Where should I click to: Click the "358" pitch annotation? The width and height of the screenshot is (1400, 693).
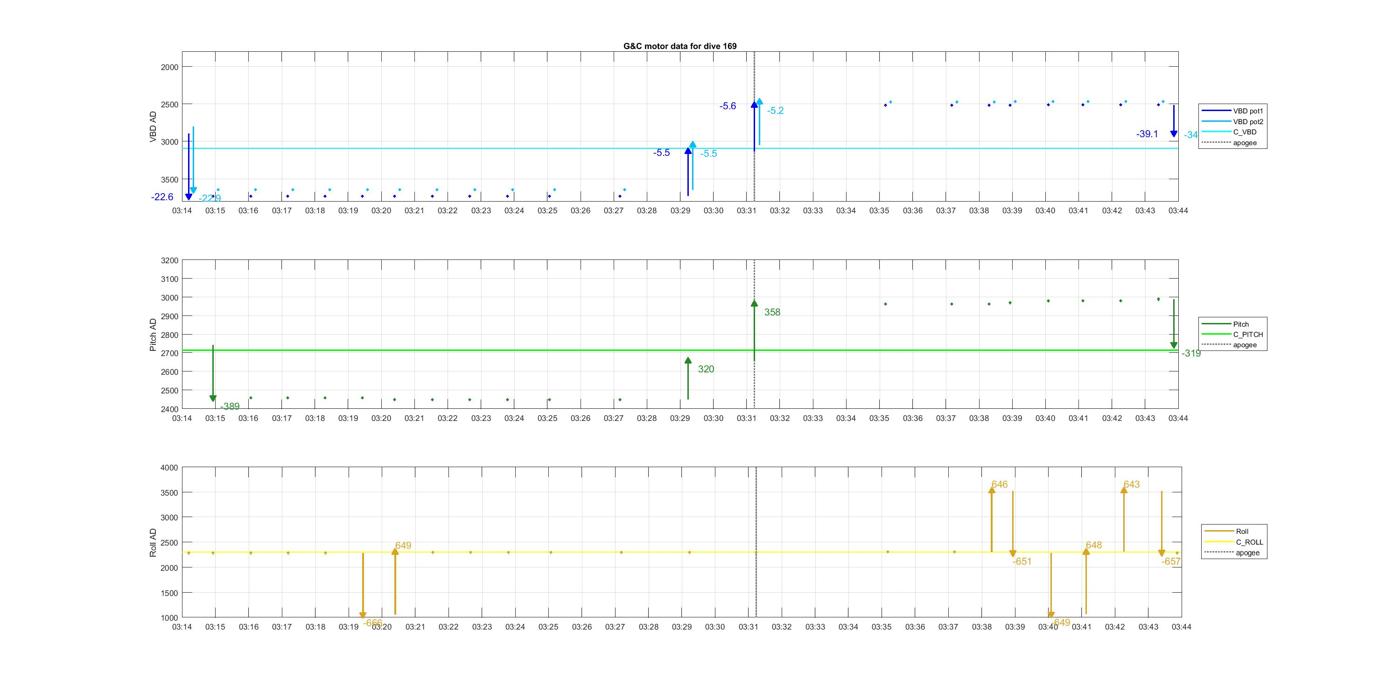772,312
